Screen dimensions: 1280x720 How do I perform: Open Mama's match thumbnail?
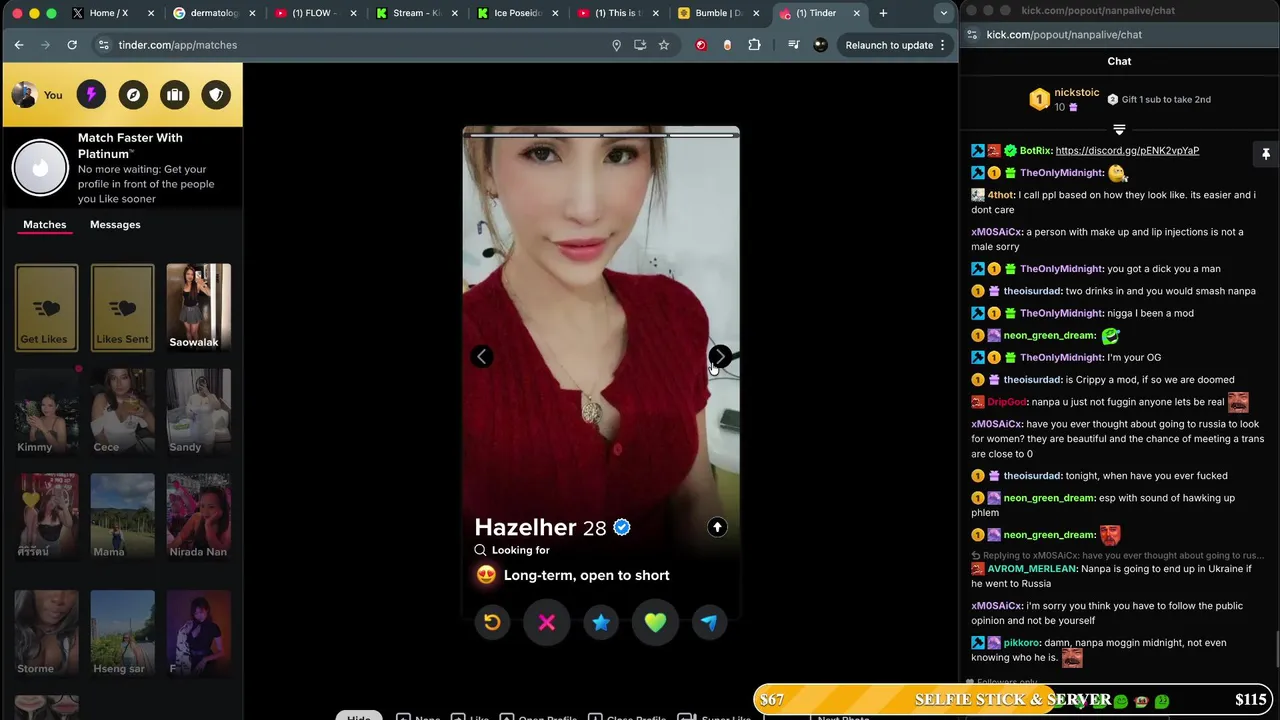(123, 517)
